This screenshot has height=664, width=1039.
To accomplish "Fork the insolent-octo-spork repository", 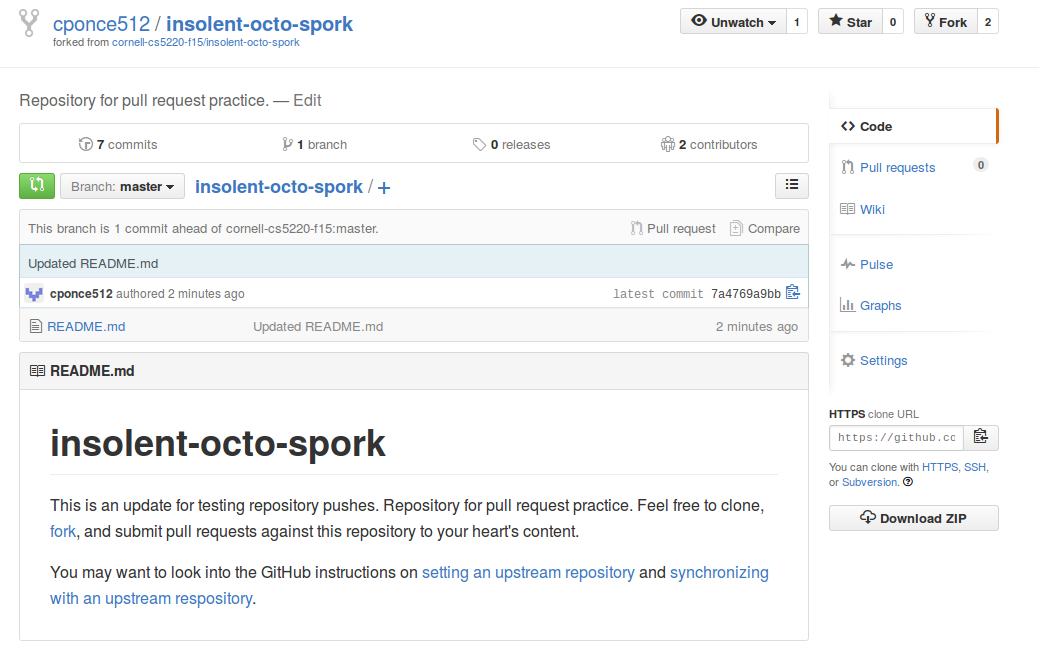I will click(x=946, y=22).
